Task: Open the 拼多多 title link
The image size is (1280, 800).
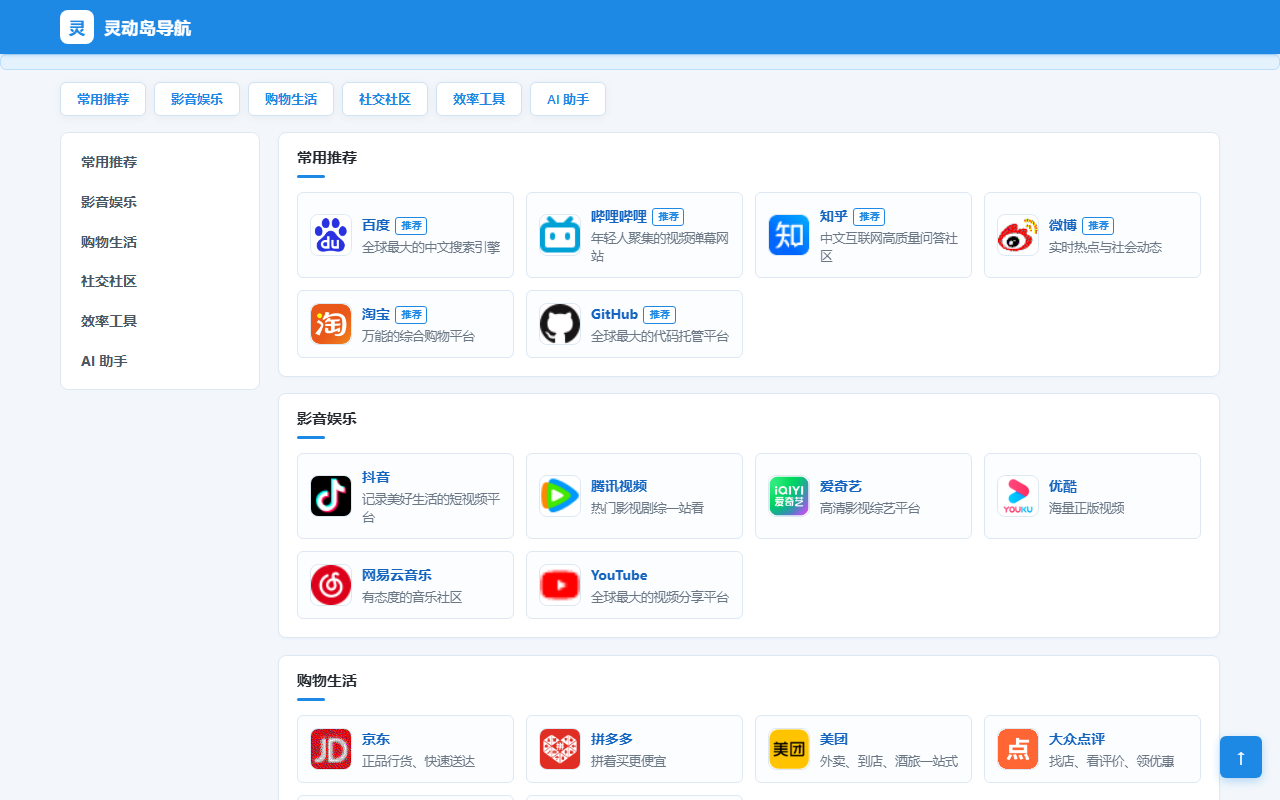Action: (612, 739)
